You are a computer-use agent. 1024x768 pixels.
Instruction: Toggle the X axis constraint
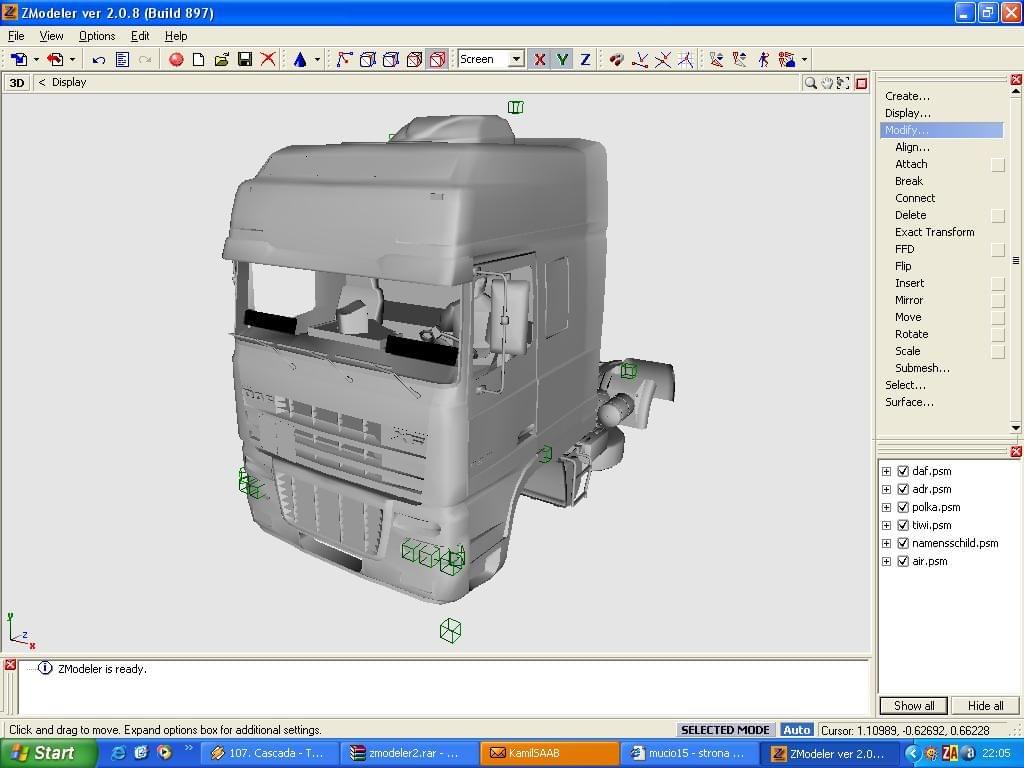(x=539, y=59)
